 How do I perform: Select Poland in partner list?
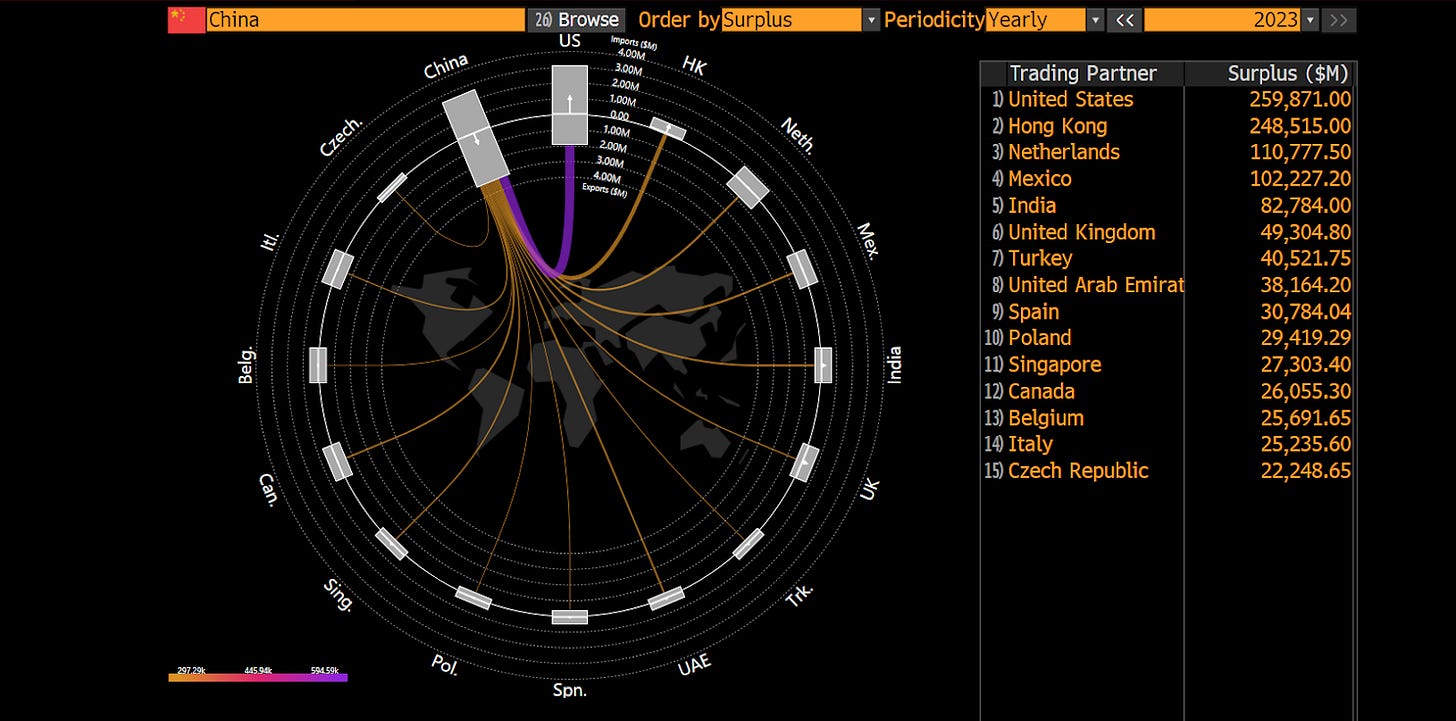coord(1039,338)
